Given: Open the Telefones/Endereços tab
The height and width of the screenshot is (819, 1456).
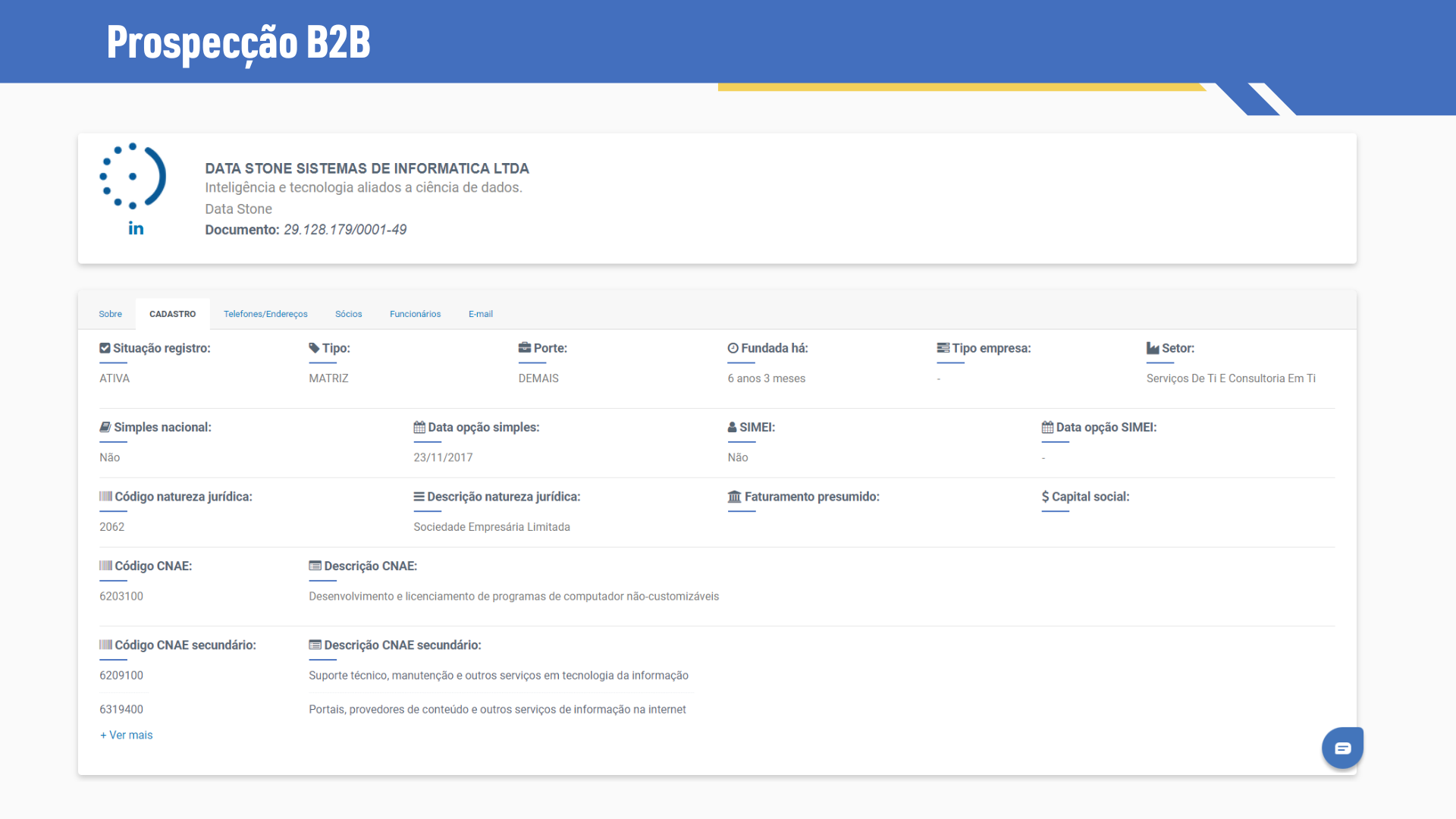Looking at the screenshot, I should tap(265, 314).
